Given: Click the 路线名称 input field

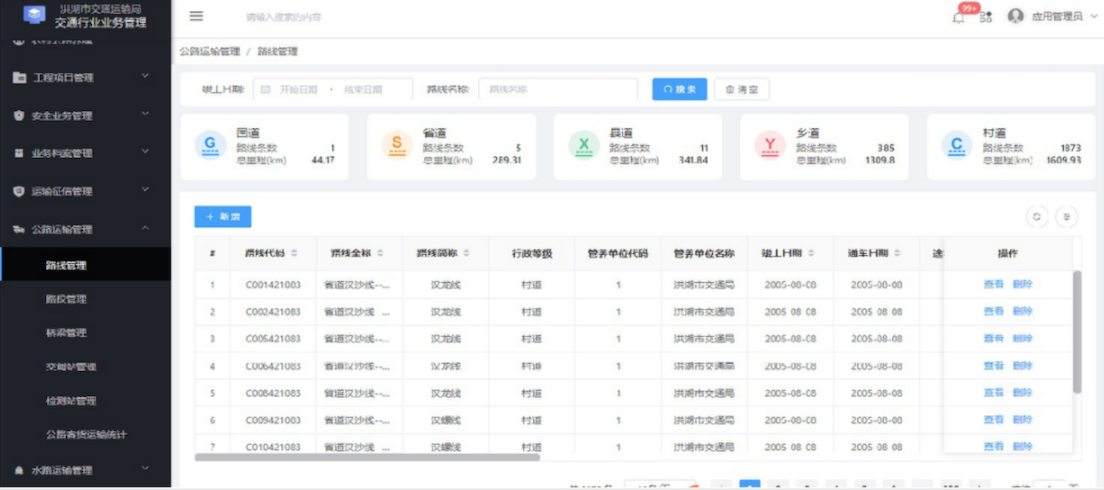Looking at the screenshot, I should (x=557, y=89).
